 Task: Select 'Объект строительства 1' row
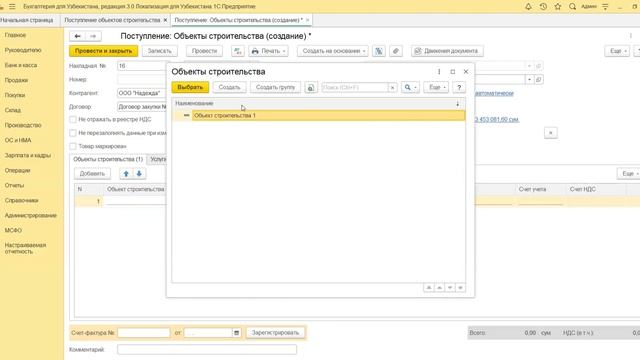click(x=318, y=116)
